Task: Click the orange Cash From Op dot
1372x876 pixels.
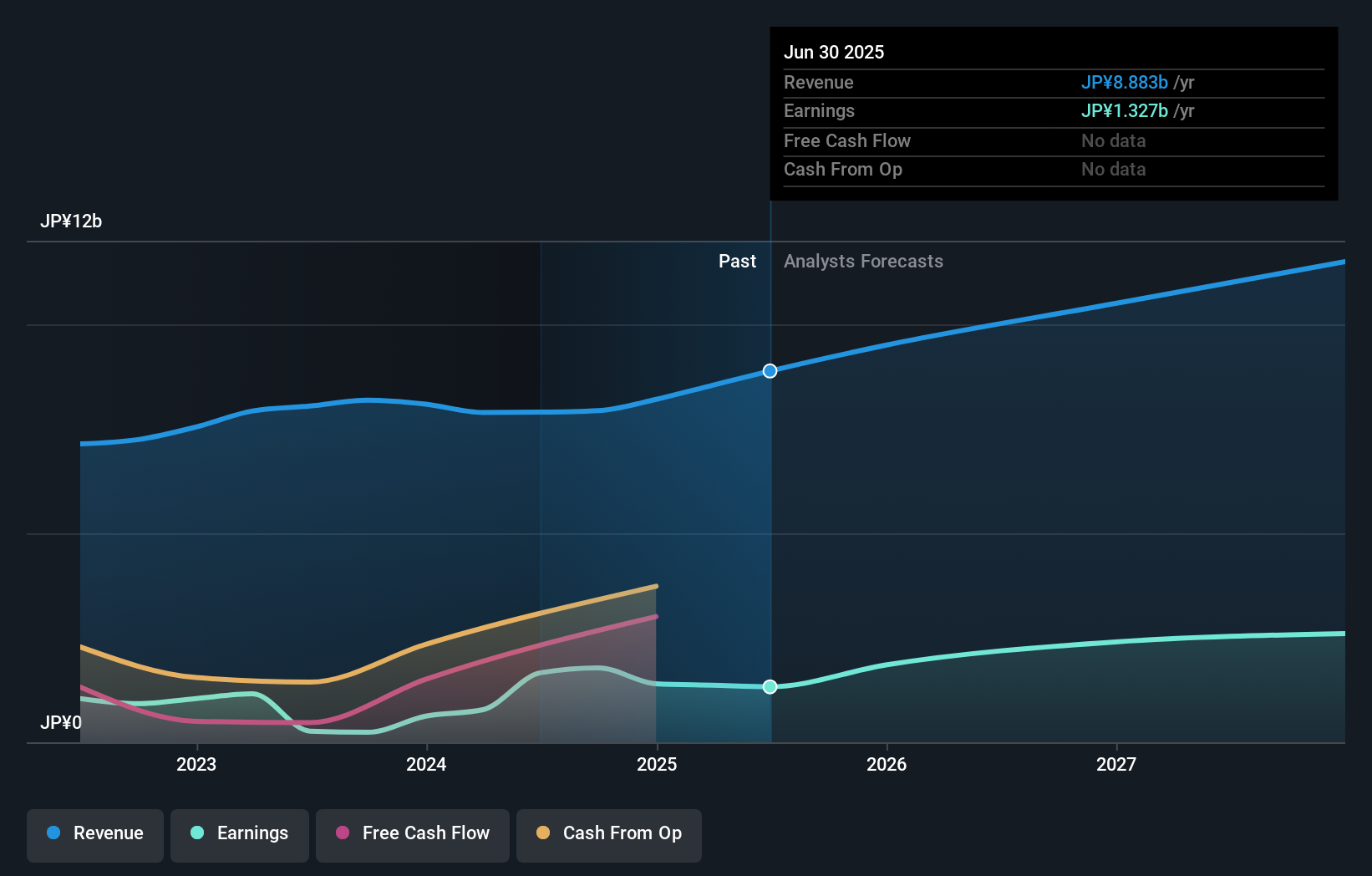Action: [x=543, y=833]
